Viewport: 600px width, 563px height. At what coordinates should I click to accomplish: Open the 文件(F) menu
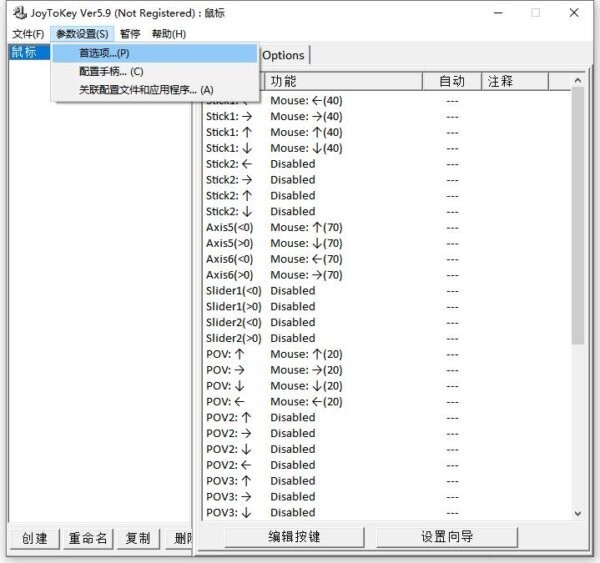(x=28, y=34)
